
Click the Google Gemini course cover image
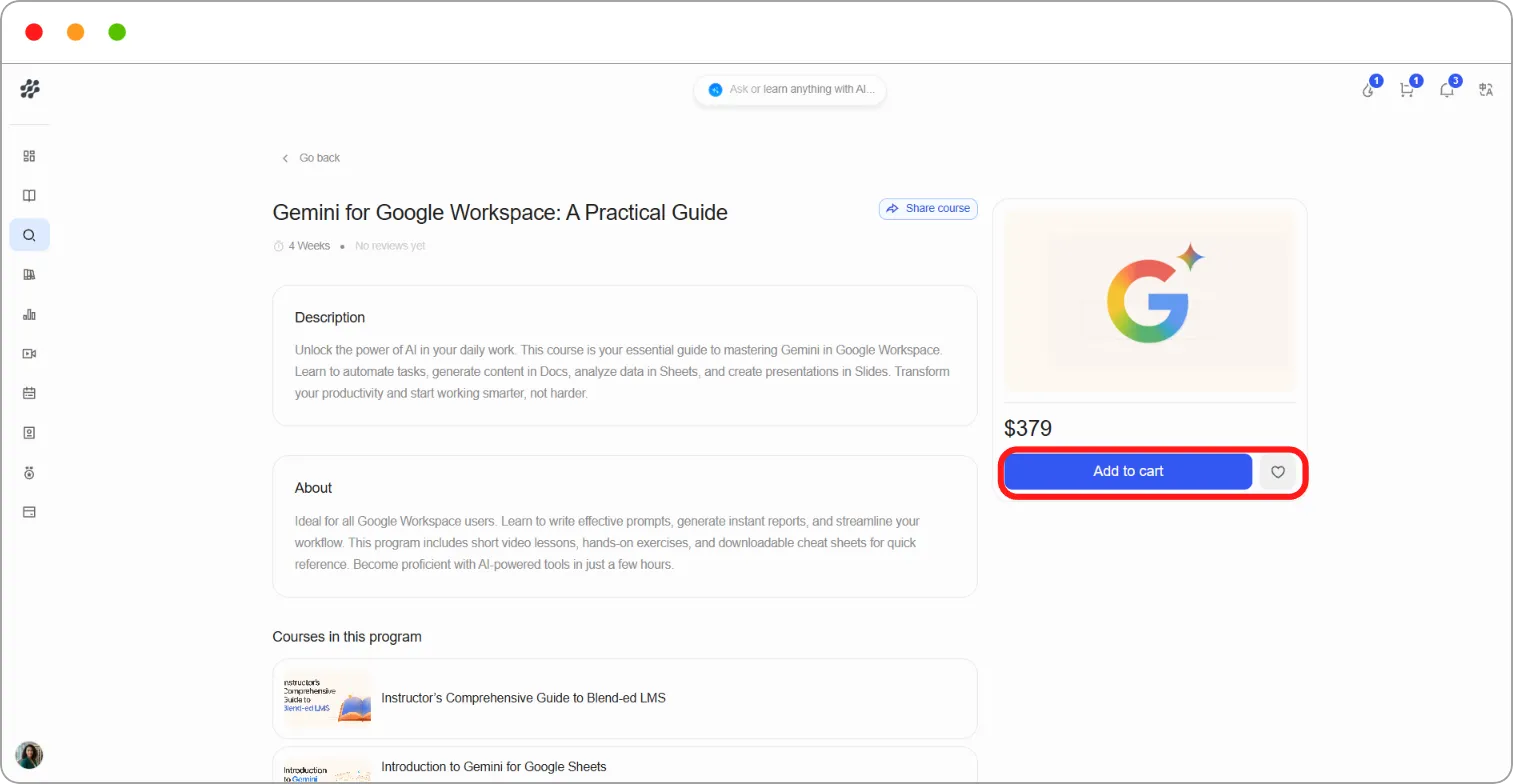click(x=1150, y=301)
